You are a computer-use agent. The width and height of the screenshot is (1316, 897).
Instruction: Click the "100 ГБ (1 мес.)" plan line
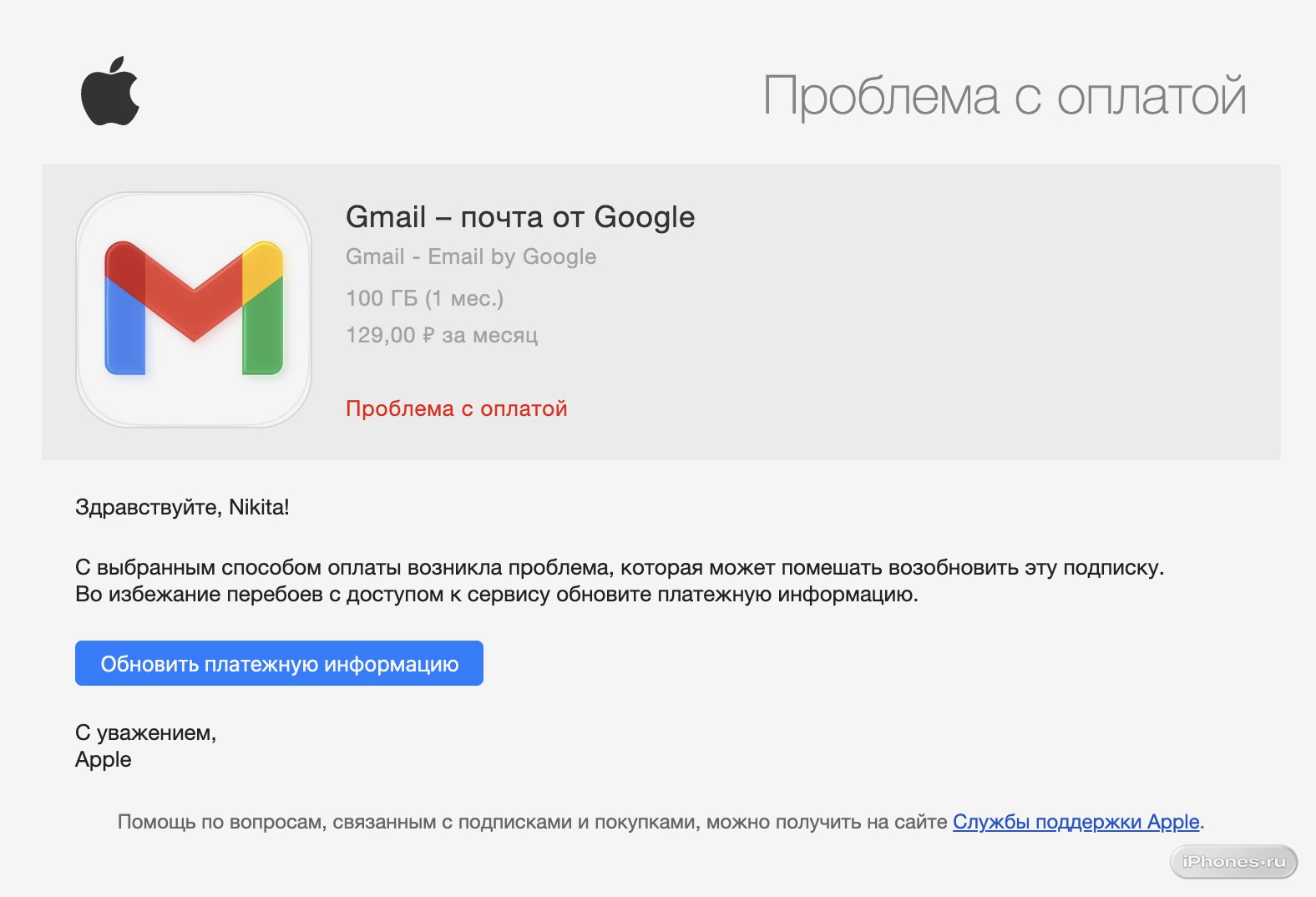point(424,298)
